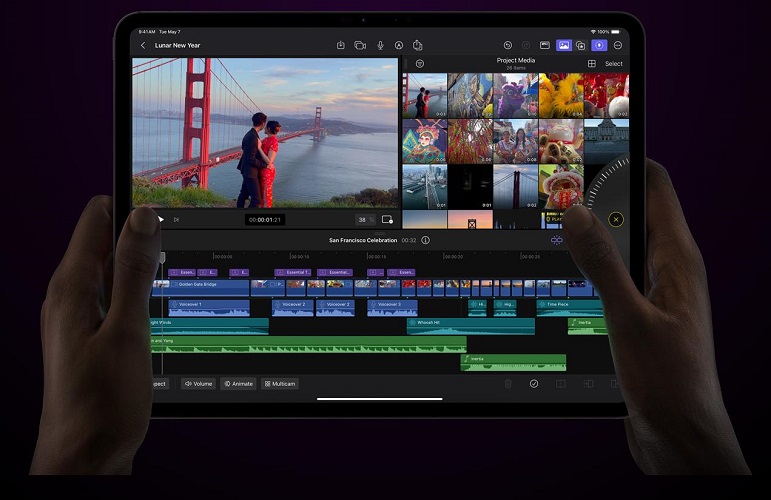
Task: Close the jog wheel with yellow X
Action: 616,219
